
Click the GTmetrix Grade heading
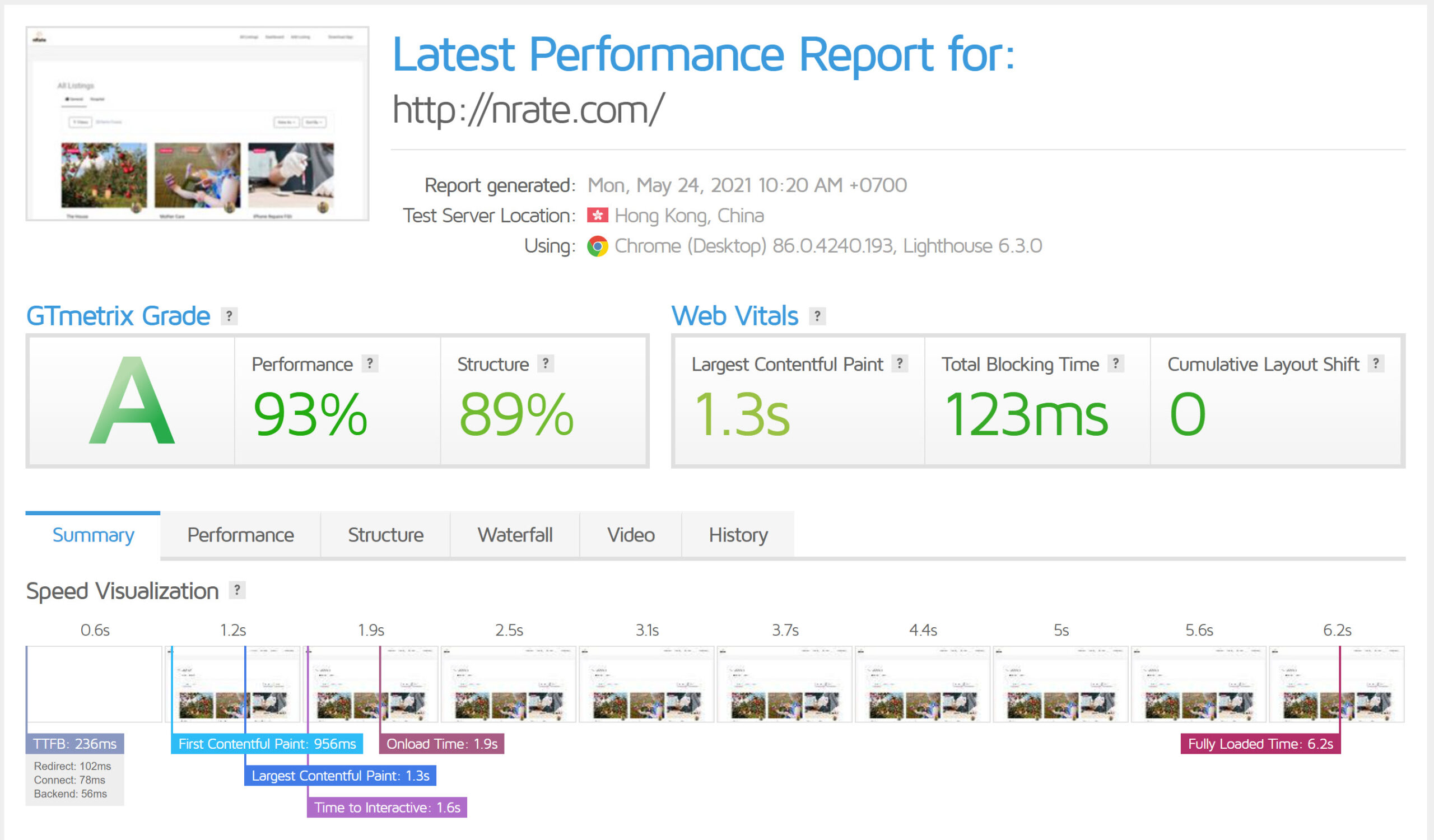coord(118,316)
